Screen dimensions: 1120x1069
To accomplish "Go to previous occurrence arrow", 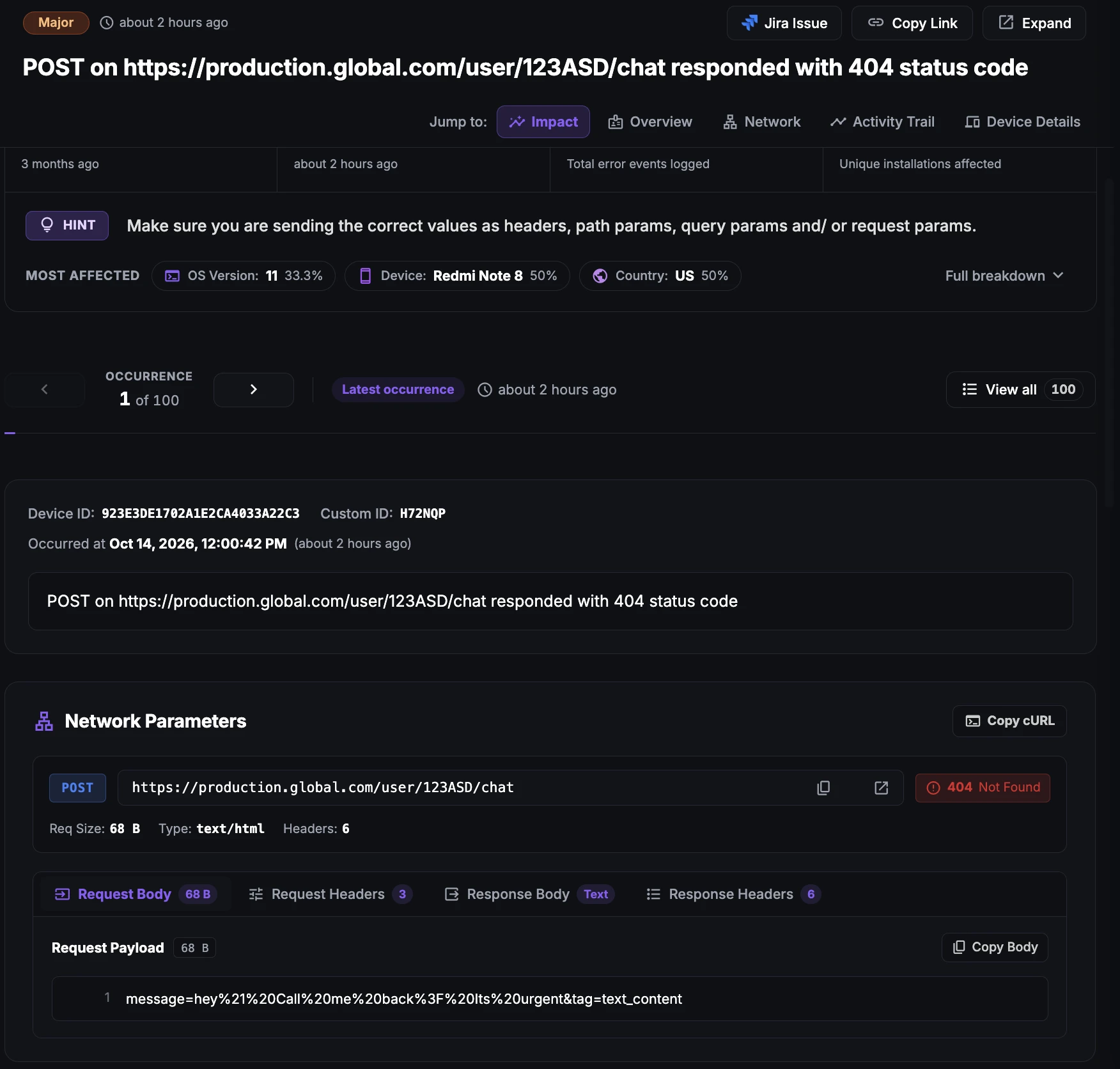I will (45, 389).
